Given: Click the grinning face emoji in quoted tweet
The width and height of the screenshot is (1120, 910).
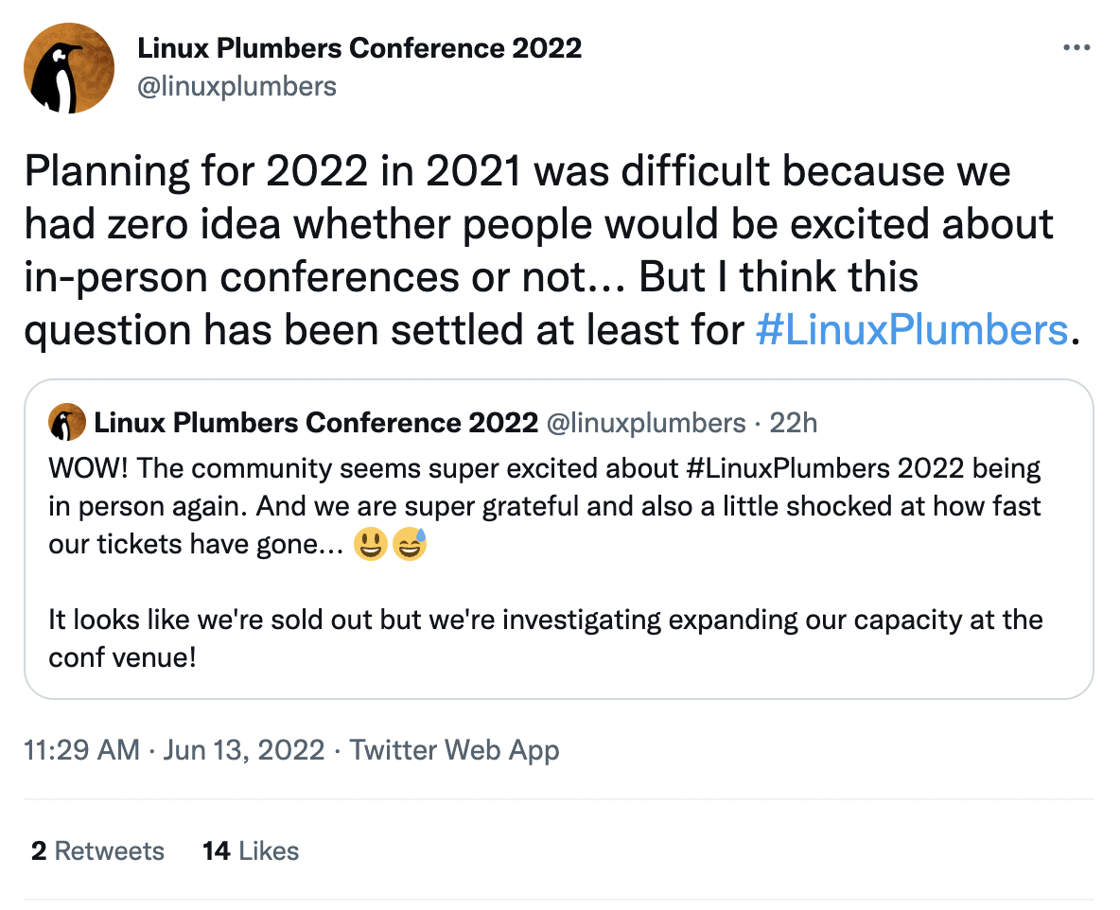Looking at the screenshot, I should pos(370,546).
